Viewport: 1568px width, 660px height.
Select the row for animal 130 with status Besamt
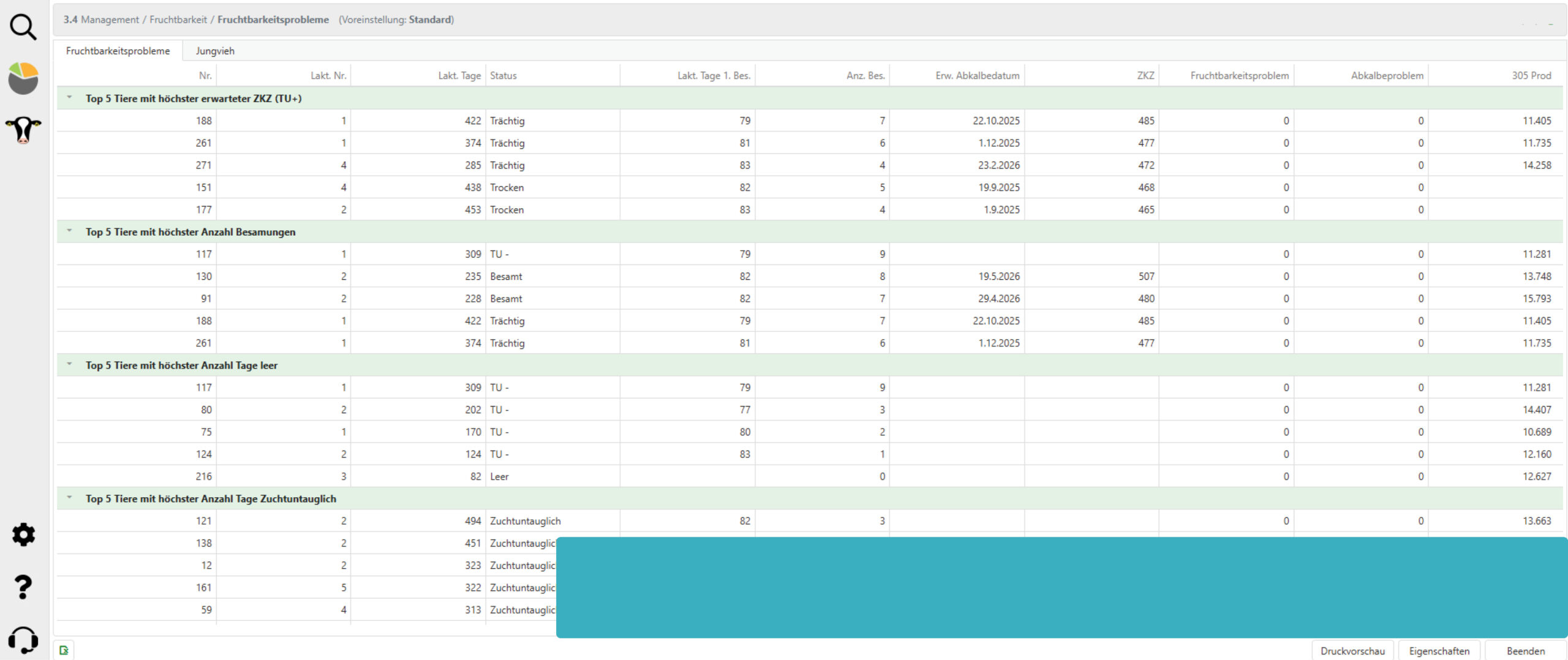coord(506,277)
